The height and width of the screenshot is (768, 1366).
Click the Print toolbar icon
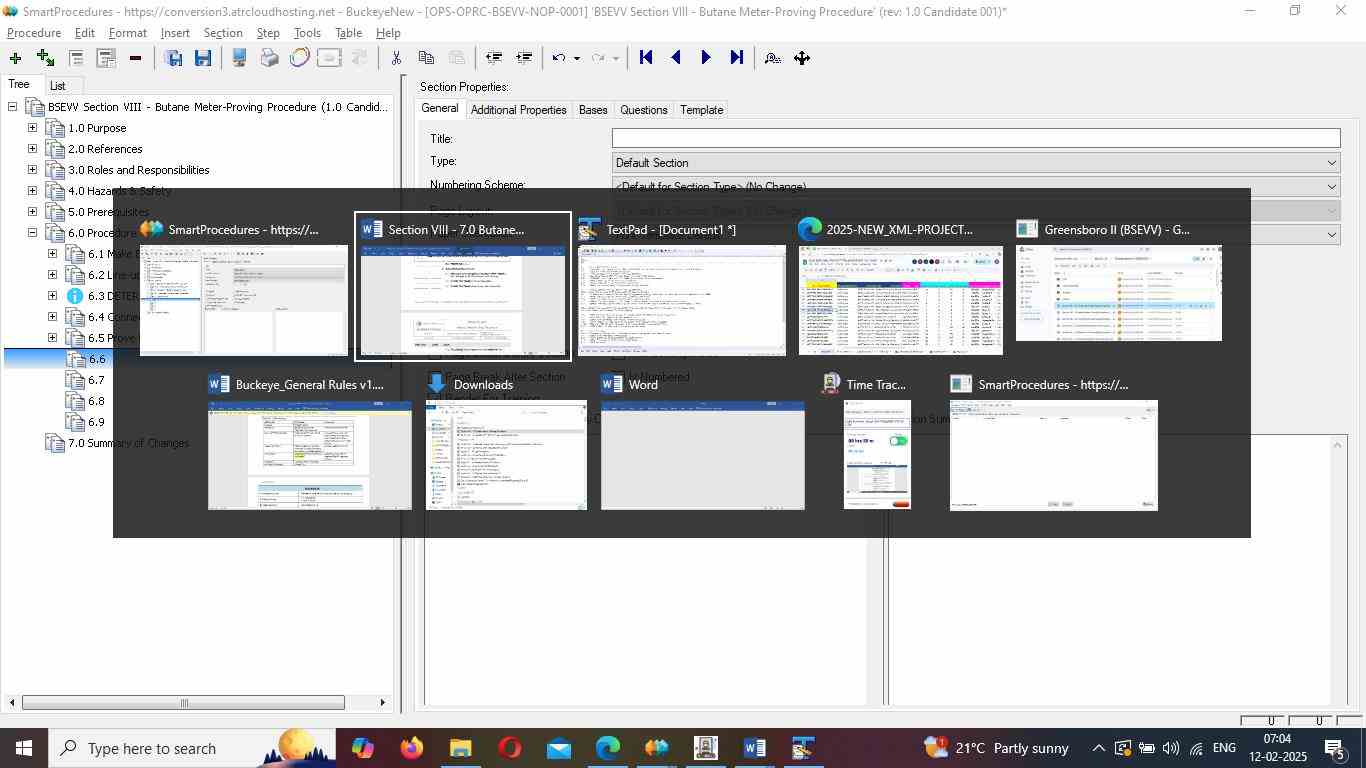[x=269, y=58]
